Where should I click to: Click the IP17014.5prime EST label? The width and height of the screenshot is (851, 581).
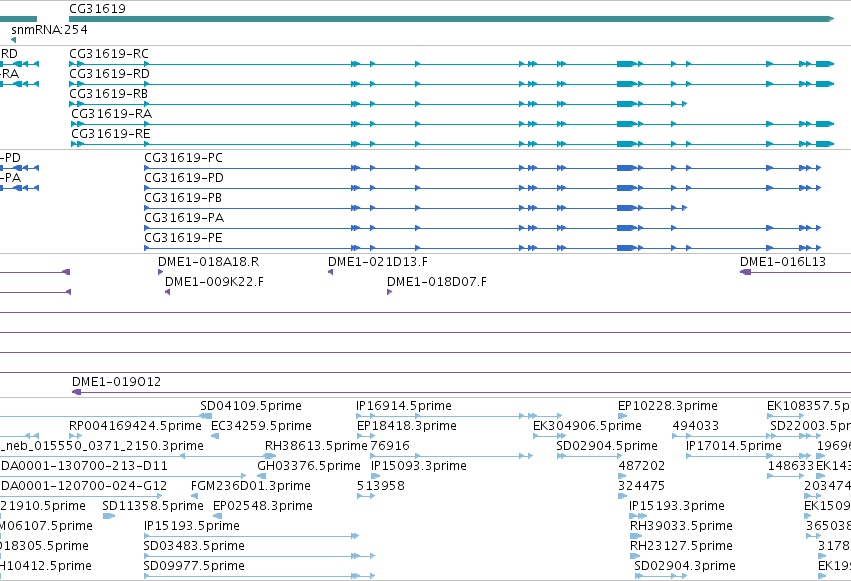point(734,446)
